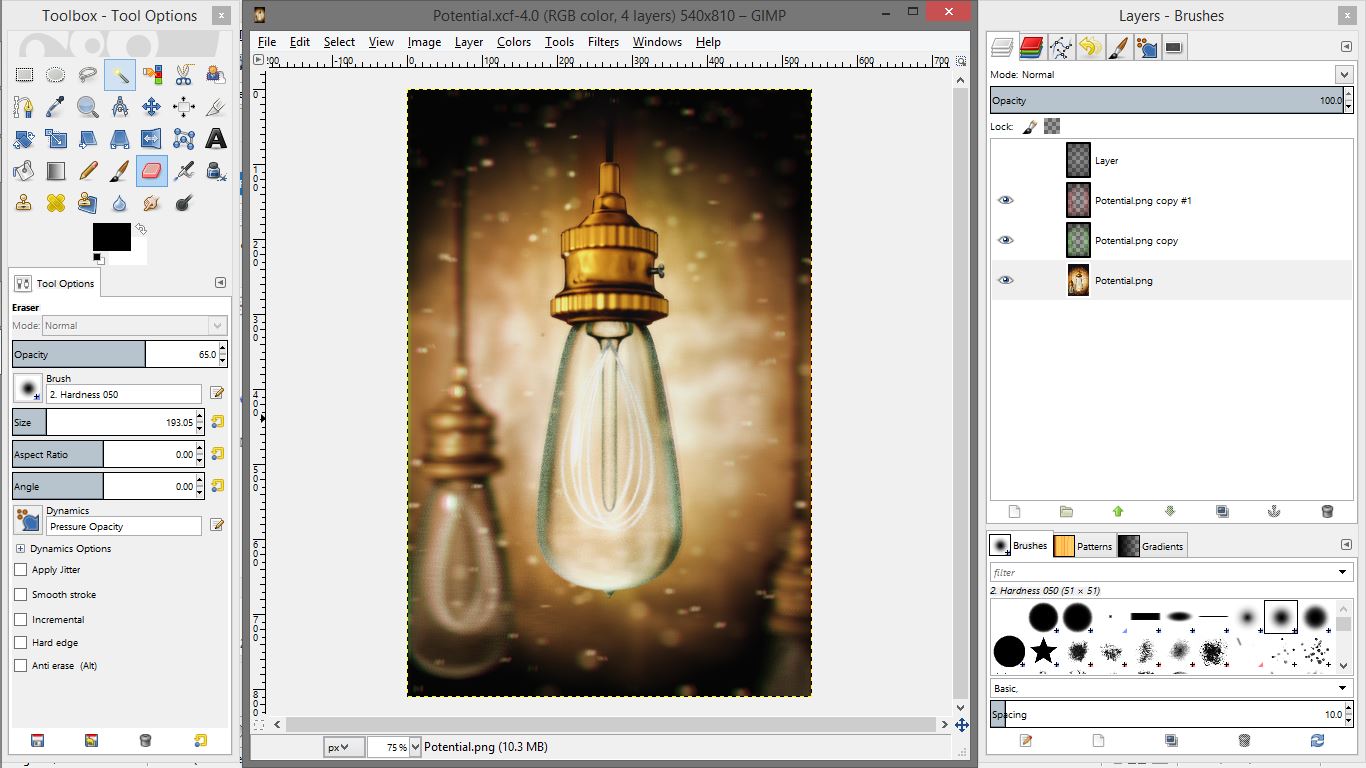Screen dimensions: 1366x768
Task: Open the Select menu
Action: [339, 42]
